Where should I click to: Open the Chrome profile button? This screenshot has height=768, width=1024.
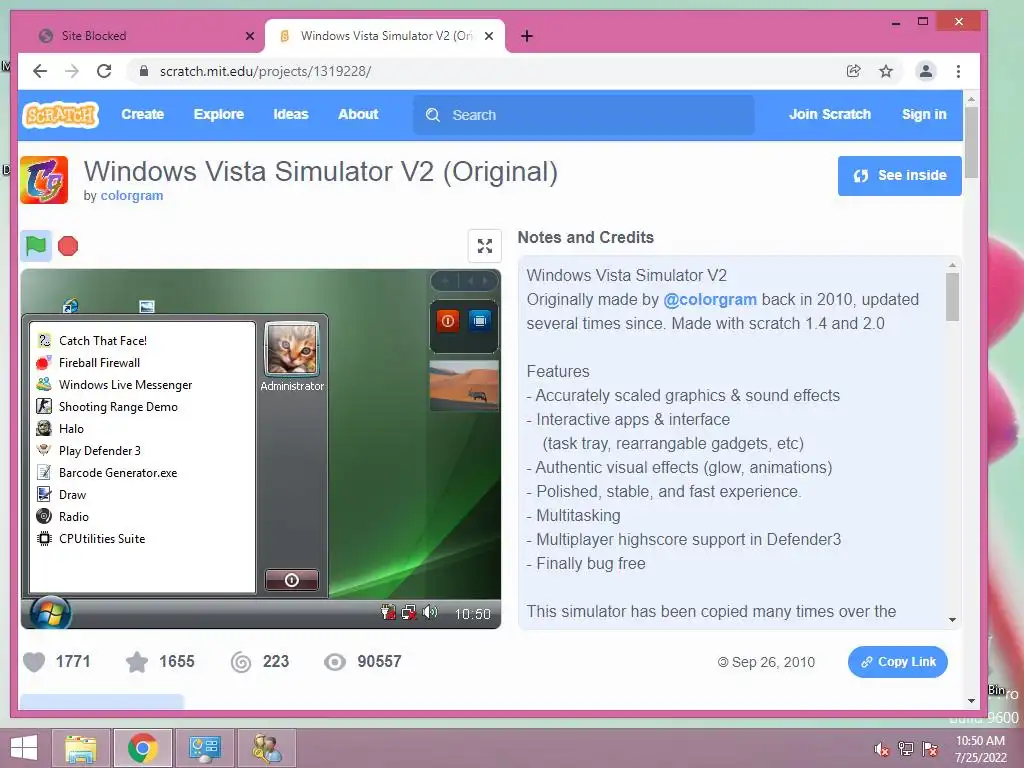[926, 71]
